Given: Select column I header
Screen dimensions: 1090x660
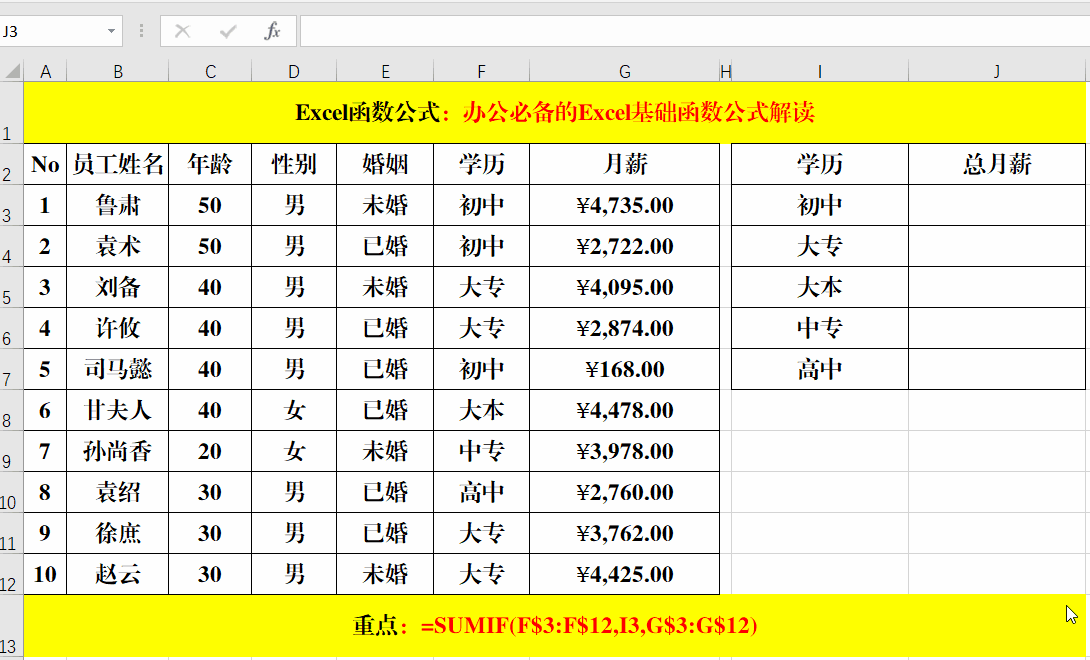Looking at the screenshot, I should click(820, 72).
